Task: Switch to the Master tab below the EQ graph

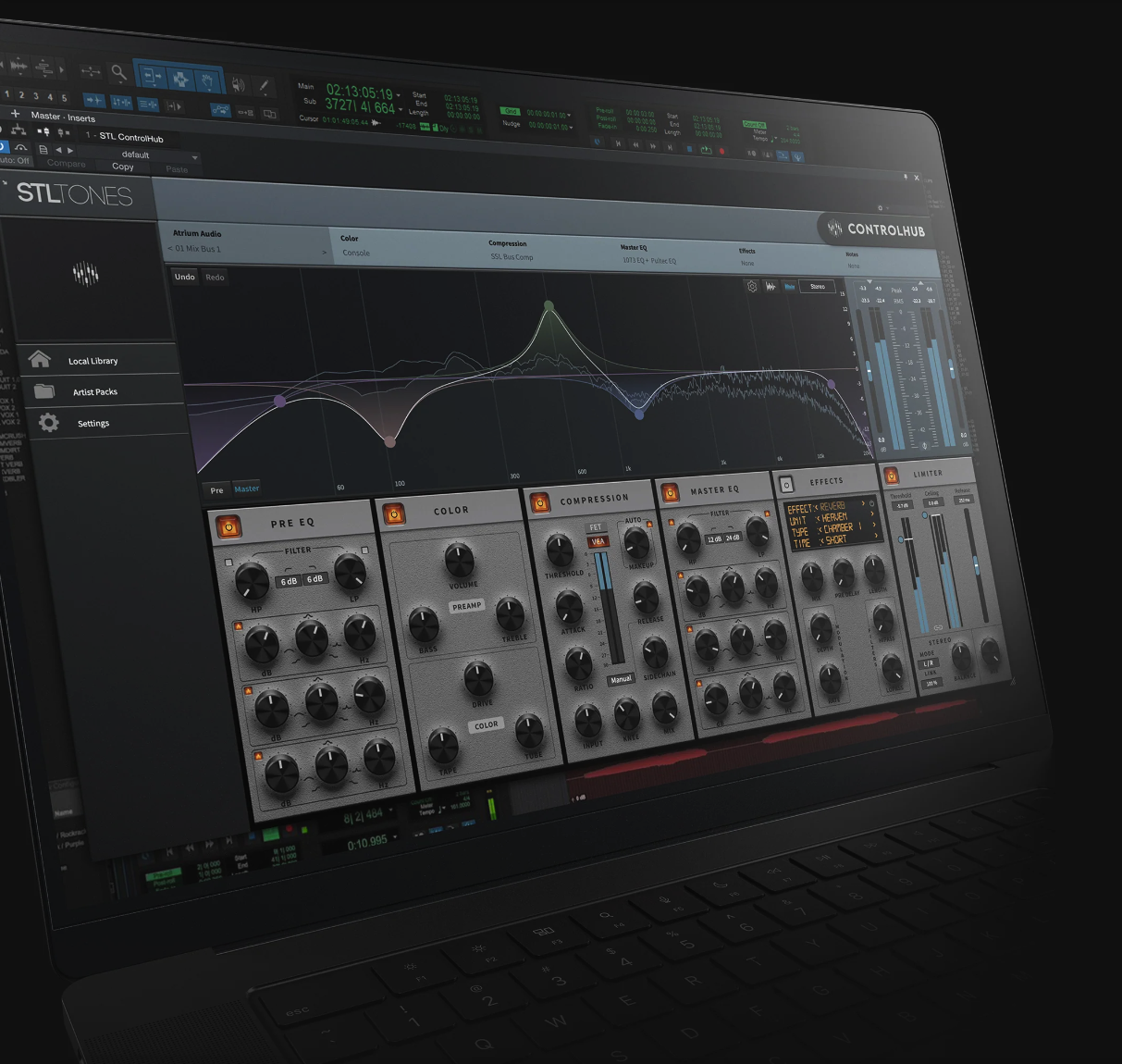Action: click(x=246, y=489)
